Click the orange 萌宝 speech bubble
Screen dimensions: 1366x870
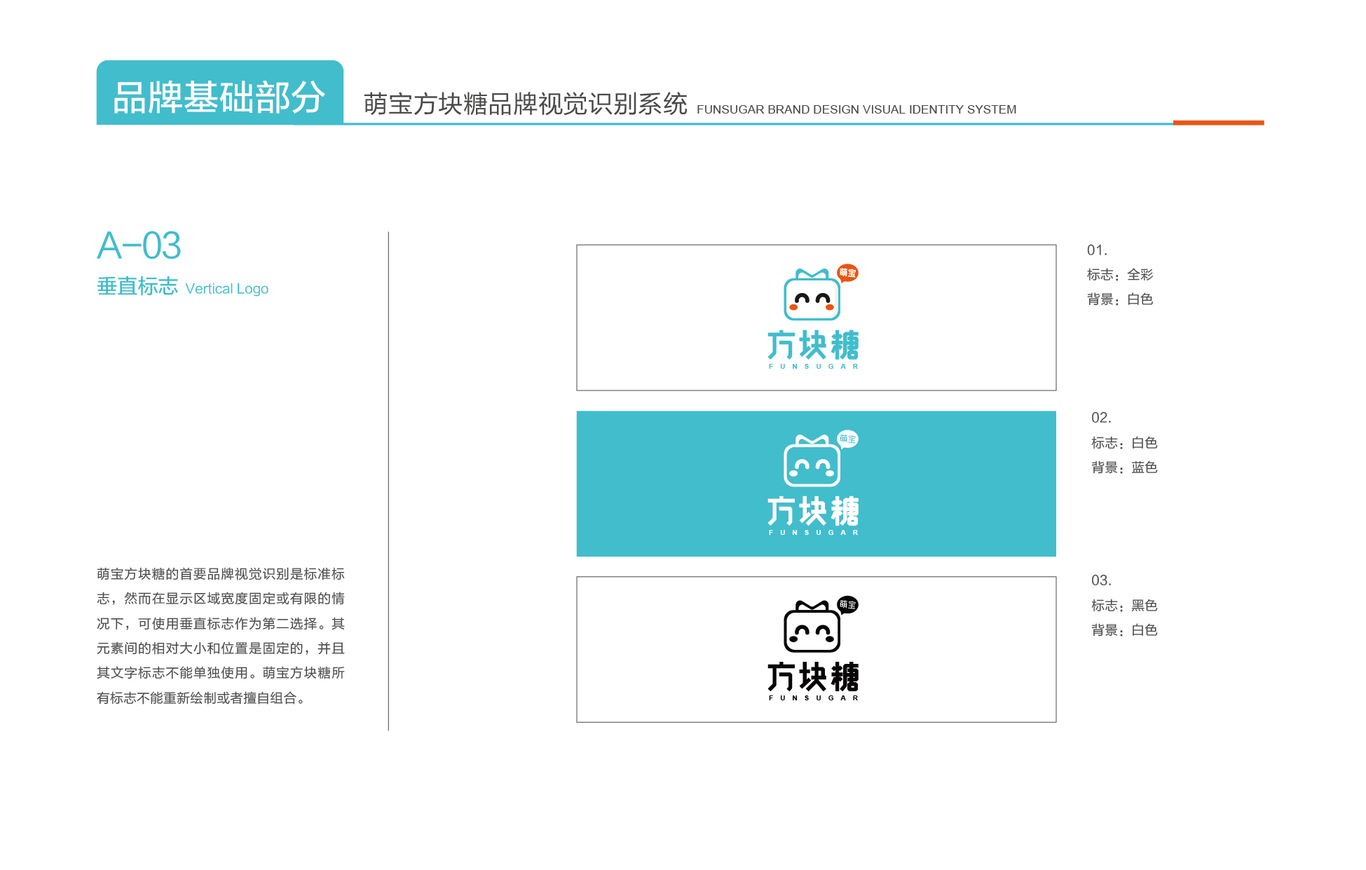pos(847,272)
